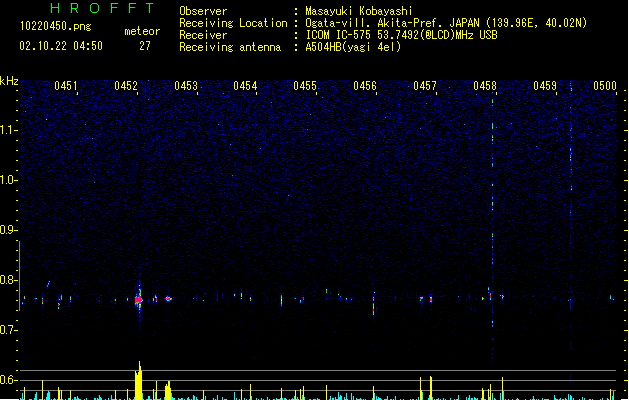Image resolution: width=629 pixels, height=400 pixels.
Task: Click the Receiver label
Action: tap(203, 35)
